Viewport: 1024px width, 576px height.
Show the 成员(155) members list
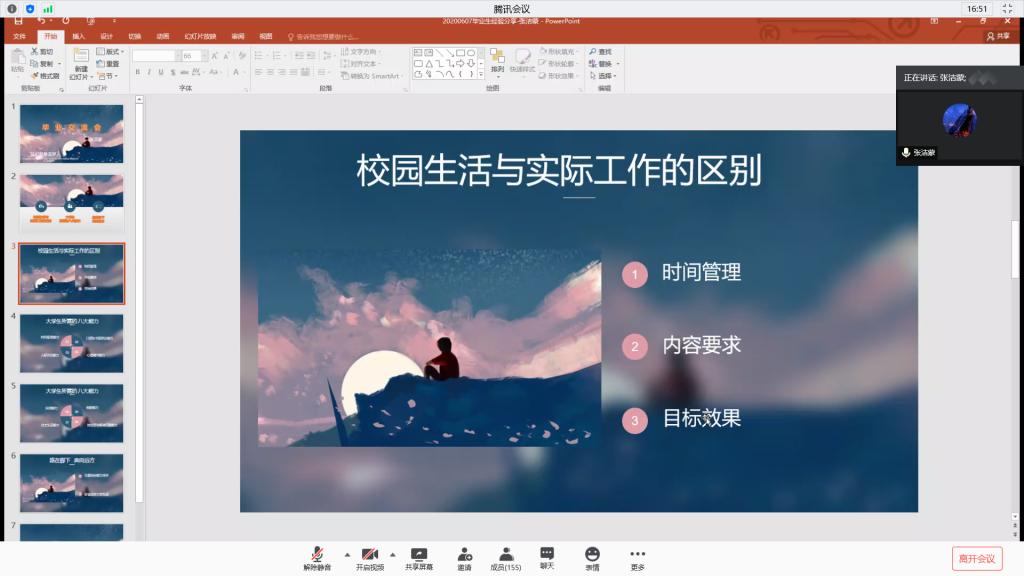505,558
